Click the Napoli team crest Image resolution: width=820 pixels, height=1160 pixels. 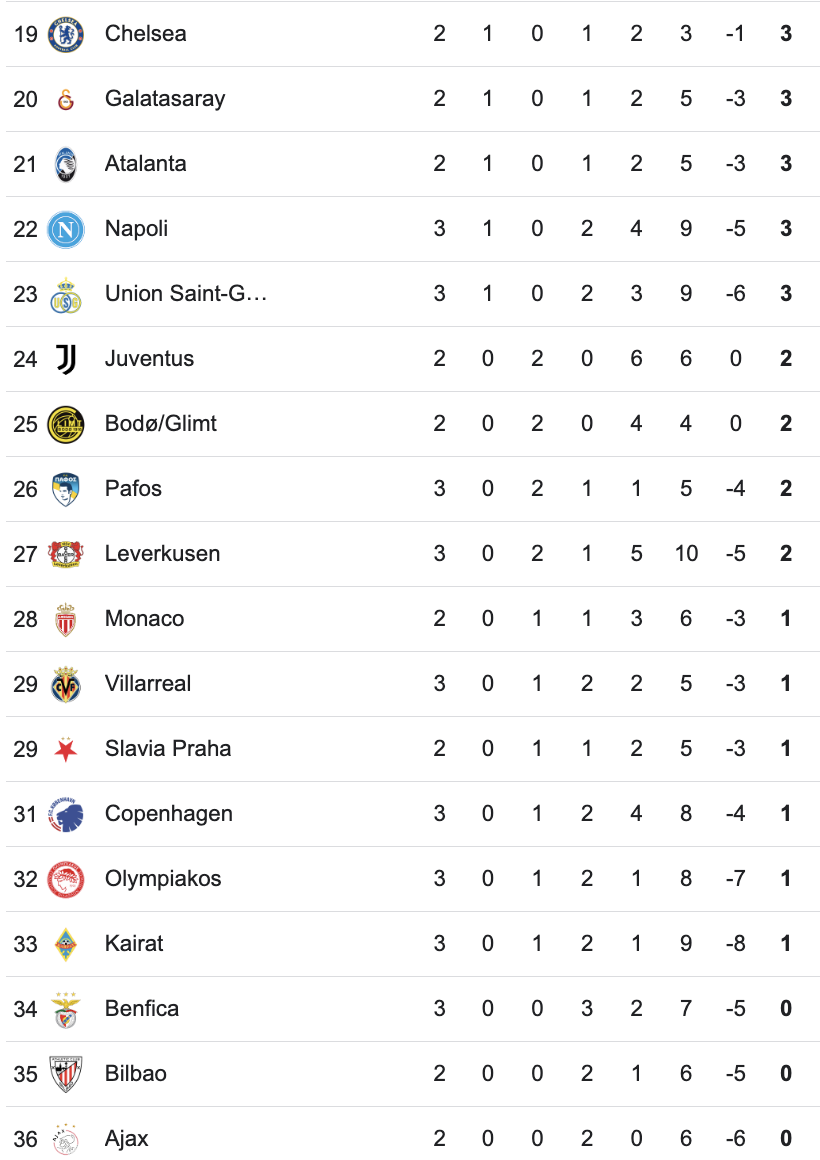66,229
